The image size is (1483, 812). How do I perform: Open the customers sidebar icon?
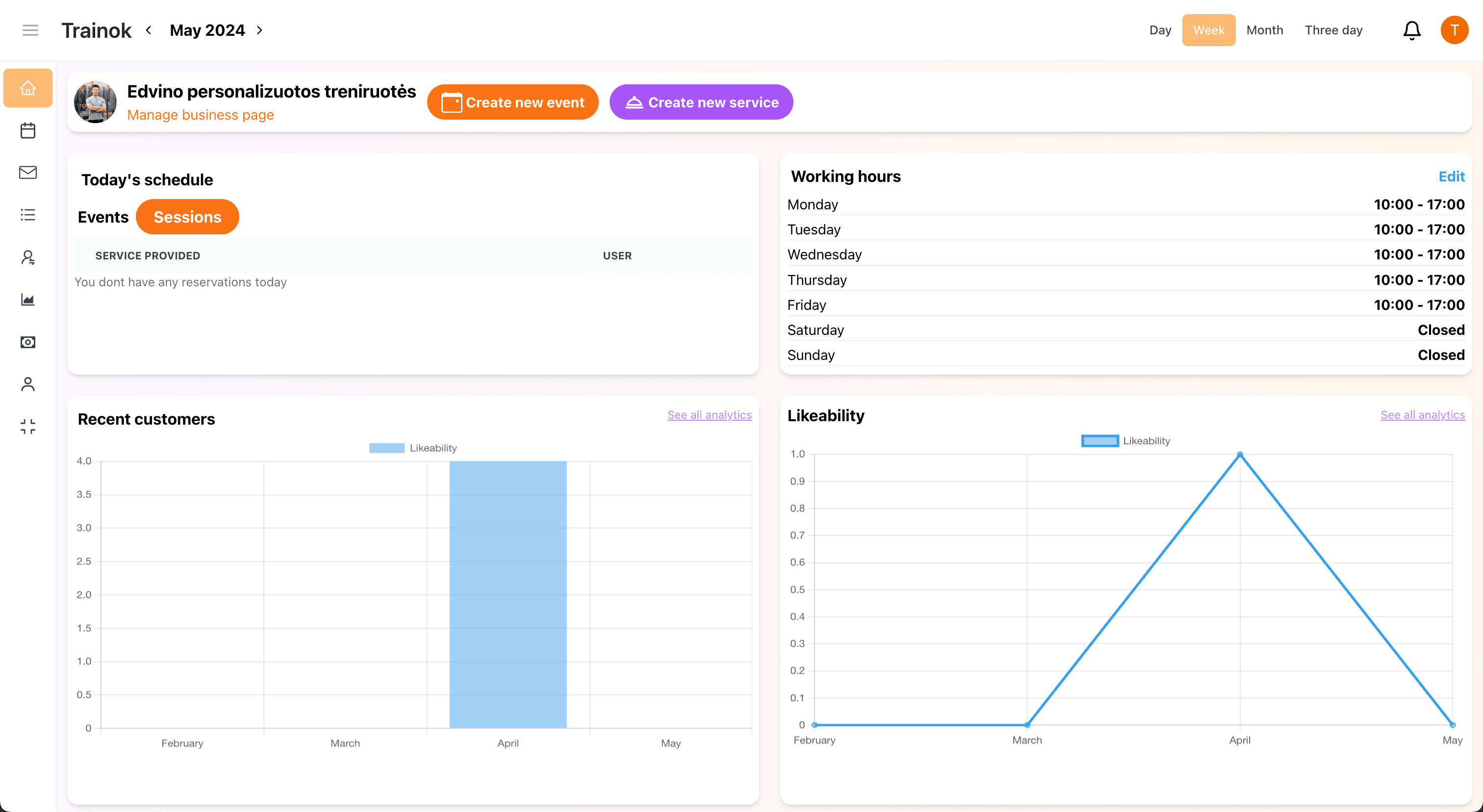click(27, 257)
